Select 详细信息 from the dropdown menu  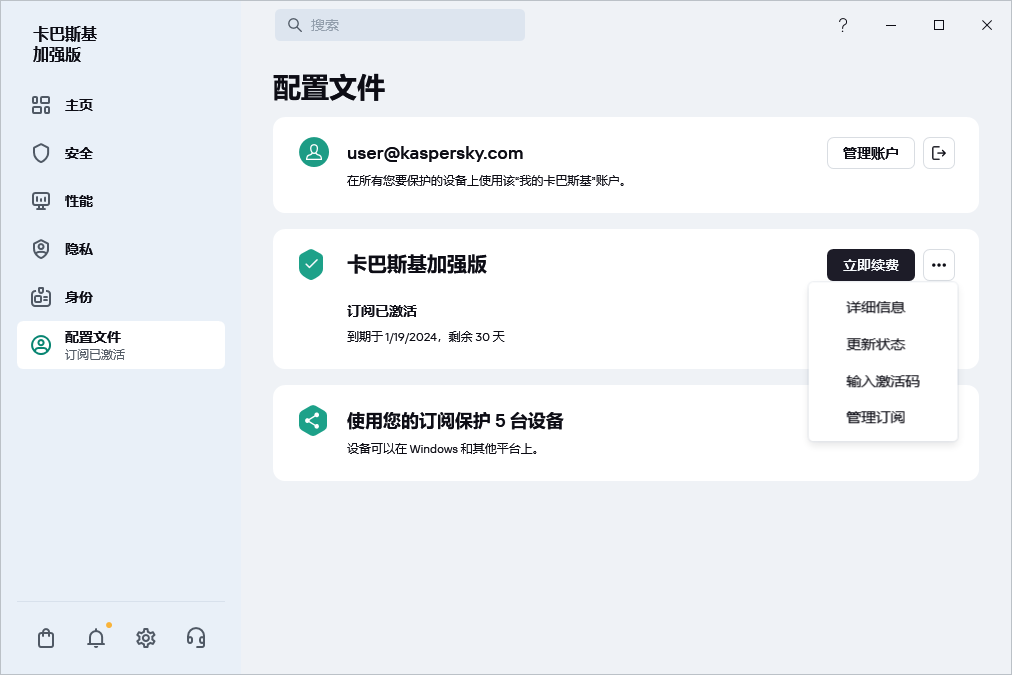[875, 307]
